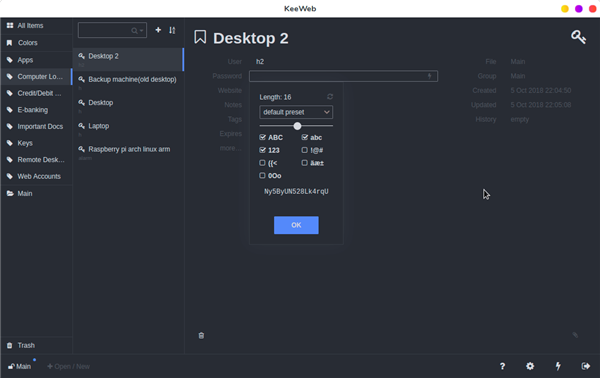
Task: Select the Desktop entry
Action: coord(128,106)
